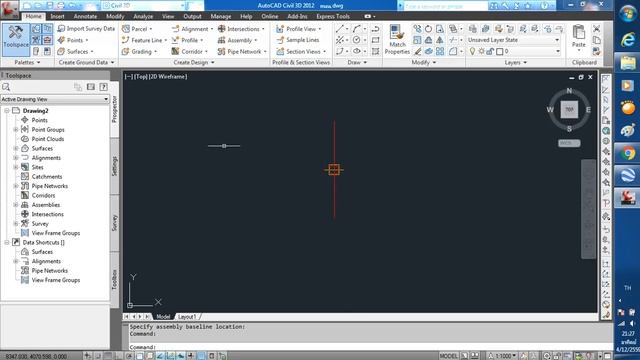Open Google Chrome from the Windows taskbar
The width and height of the screenshot is (640, 360).
pos(628,153)
